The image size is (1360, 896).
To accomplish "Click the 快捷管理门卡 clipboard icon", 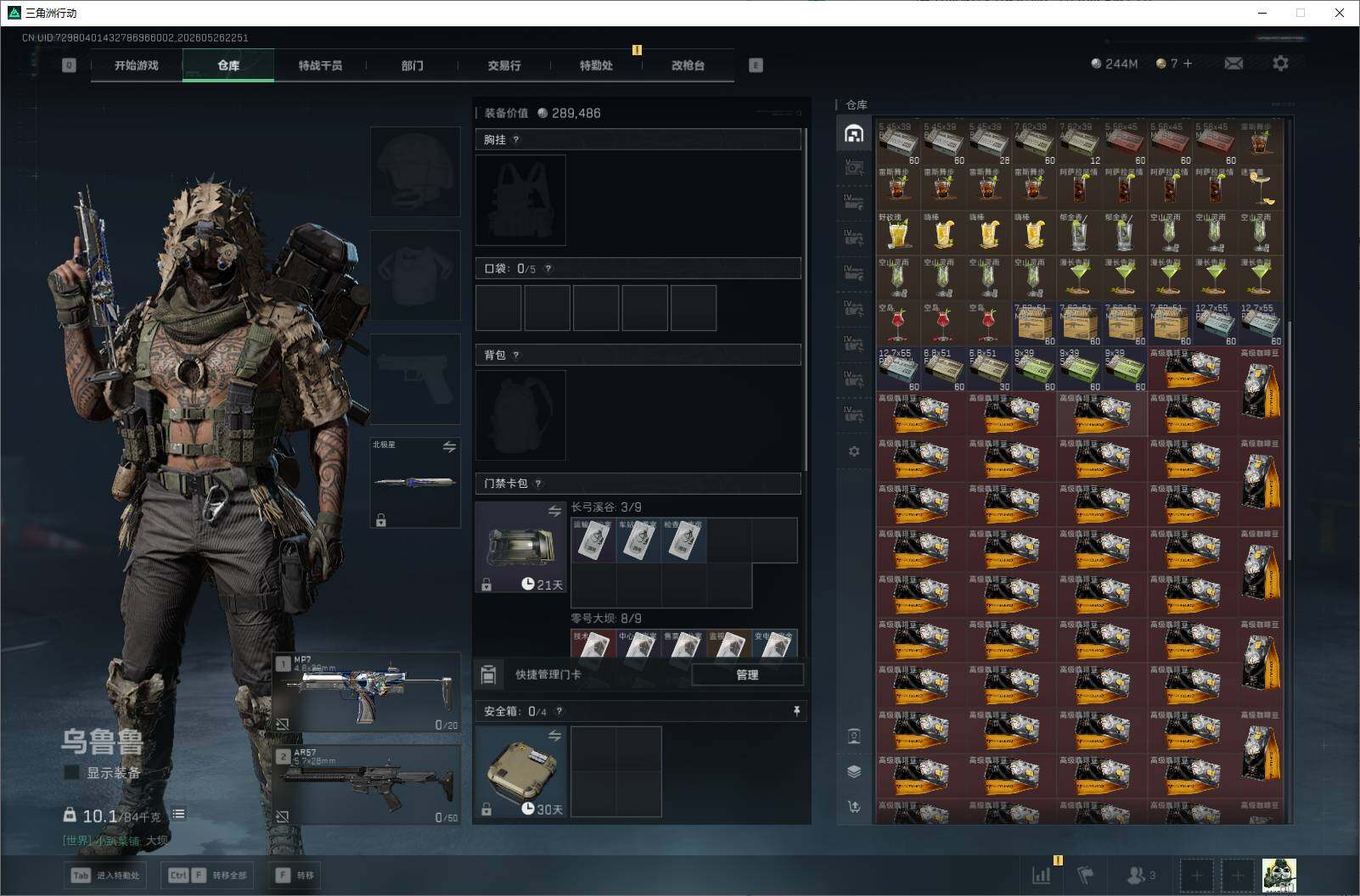I will tap(488, 675).
